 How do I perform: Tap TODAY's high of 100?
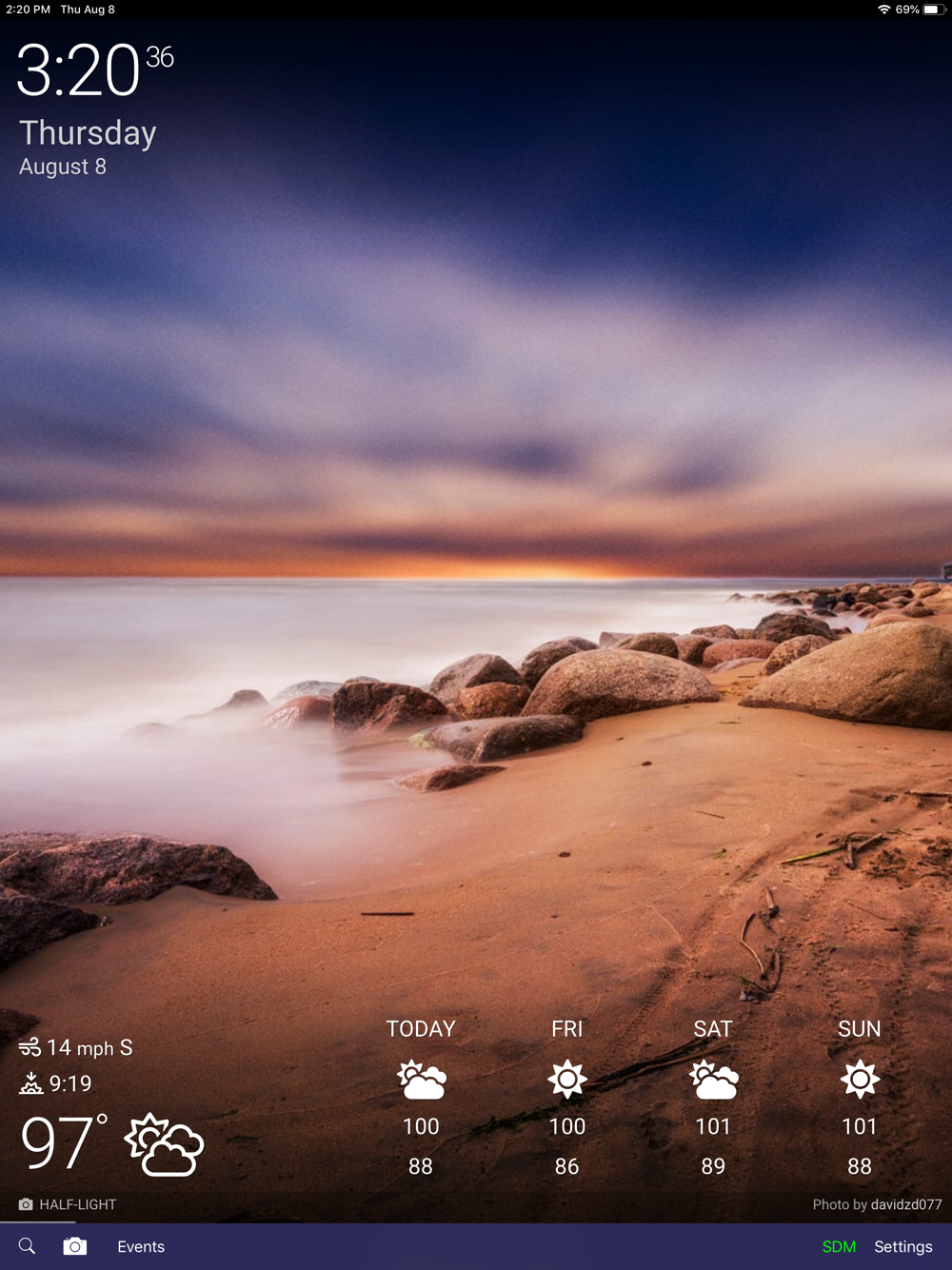coord(421,1126)
